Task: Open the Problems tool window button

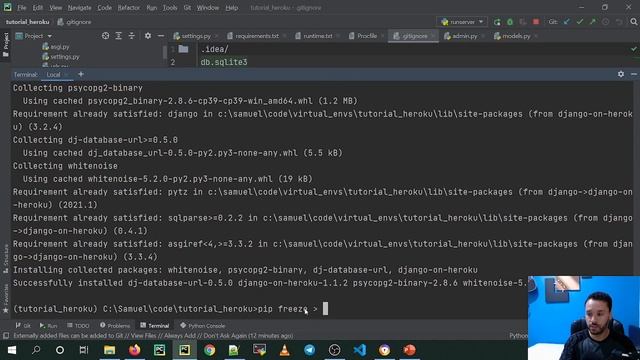Action: click(x=115, y=326)
